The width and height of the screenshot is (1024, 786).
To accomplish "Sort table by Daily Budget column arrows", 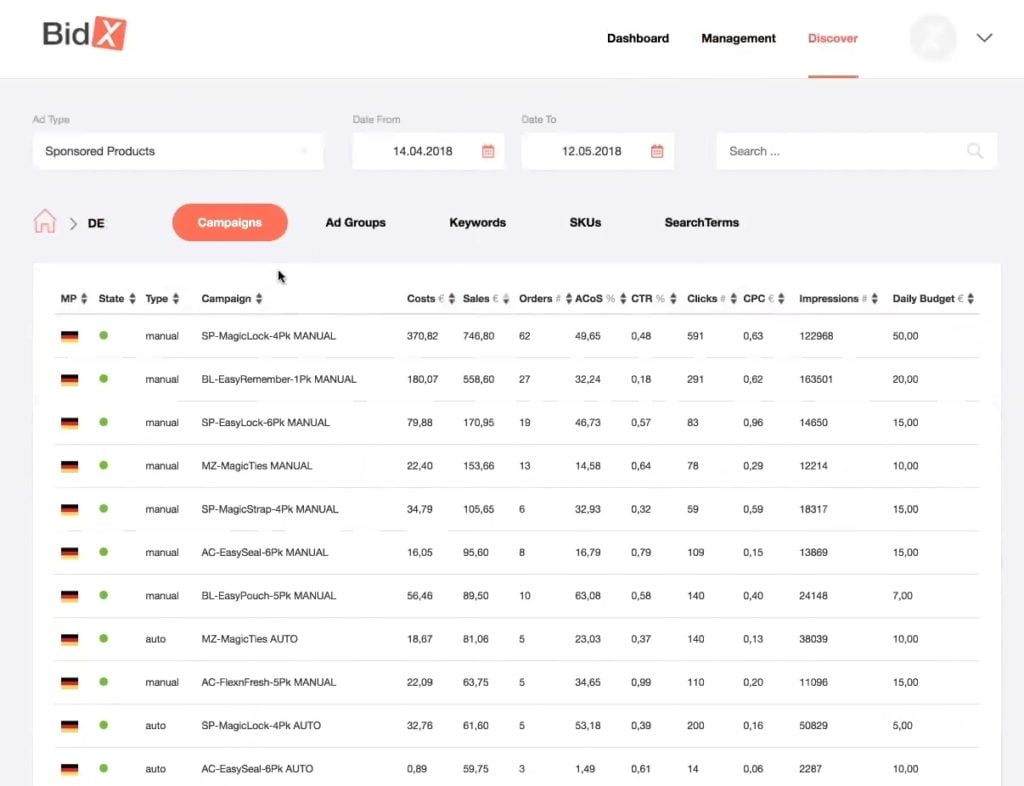I will coord(970,299).
